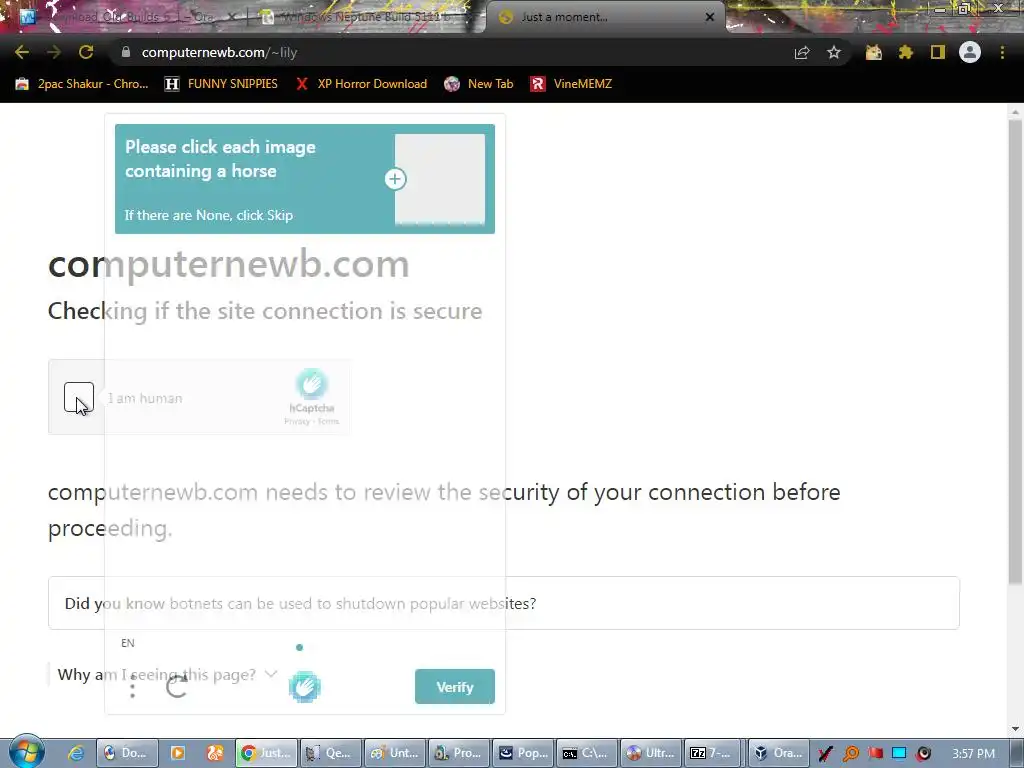
Task: Go back with the browser back arrow
Action: [x=22, y=52]
